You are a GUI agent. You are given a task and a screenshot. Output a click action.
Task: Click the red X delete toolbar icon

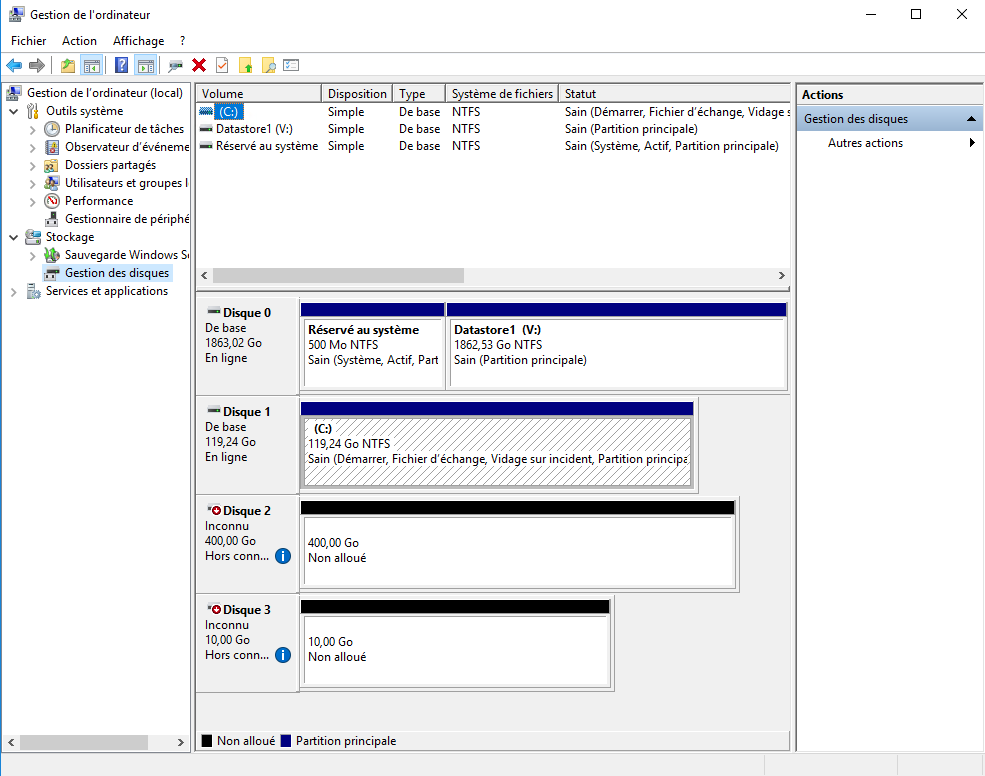pyautogui.click(x=198, y=65)
